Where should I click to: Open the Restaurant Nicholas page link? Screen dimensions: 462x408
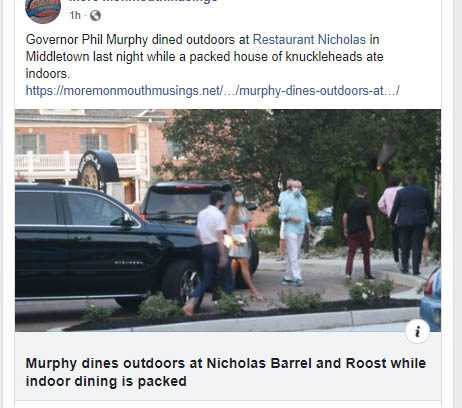click(309, 40)
